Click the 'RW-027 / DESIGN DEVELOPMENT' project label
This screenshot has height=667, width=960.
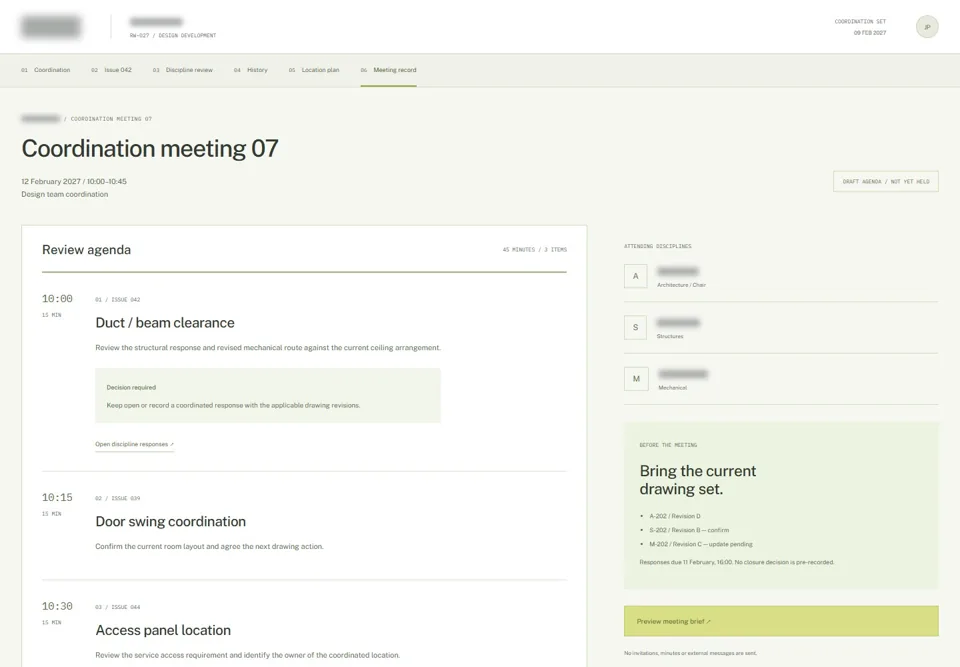[173, 36]
